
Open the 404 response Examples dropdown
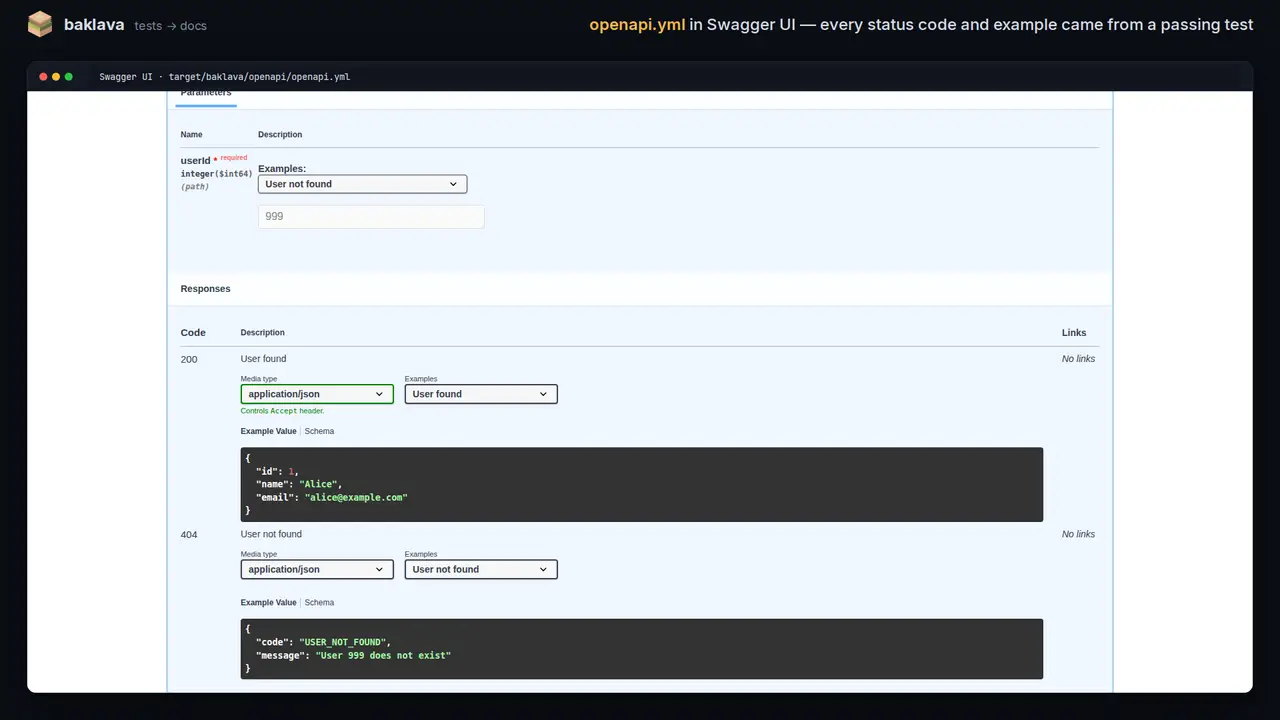tap(481, 569)
